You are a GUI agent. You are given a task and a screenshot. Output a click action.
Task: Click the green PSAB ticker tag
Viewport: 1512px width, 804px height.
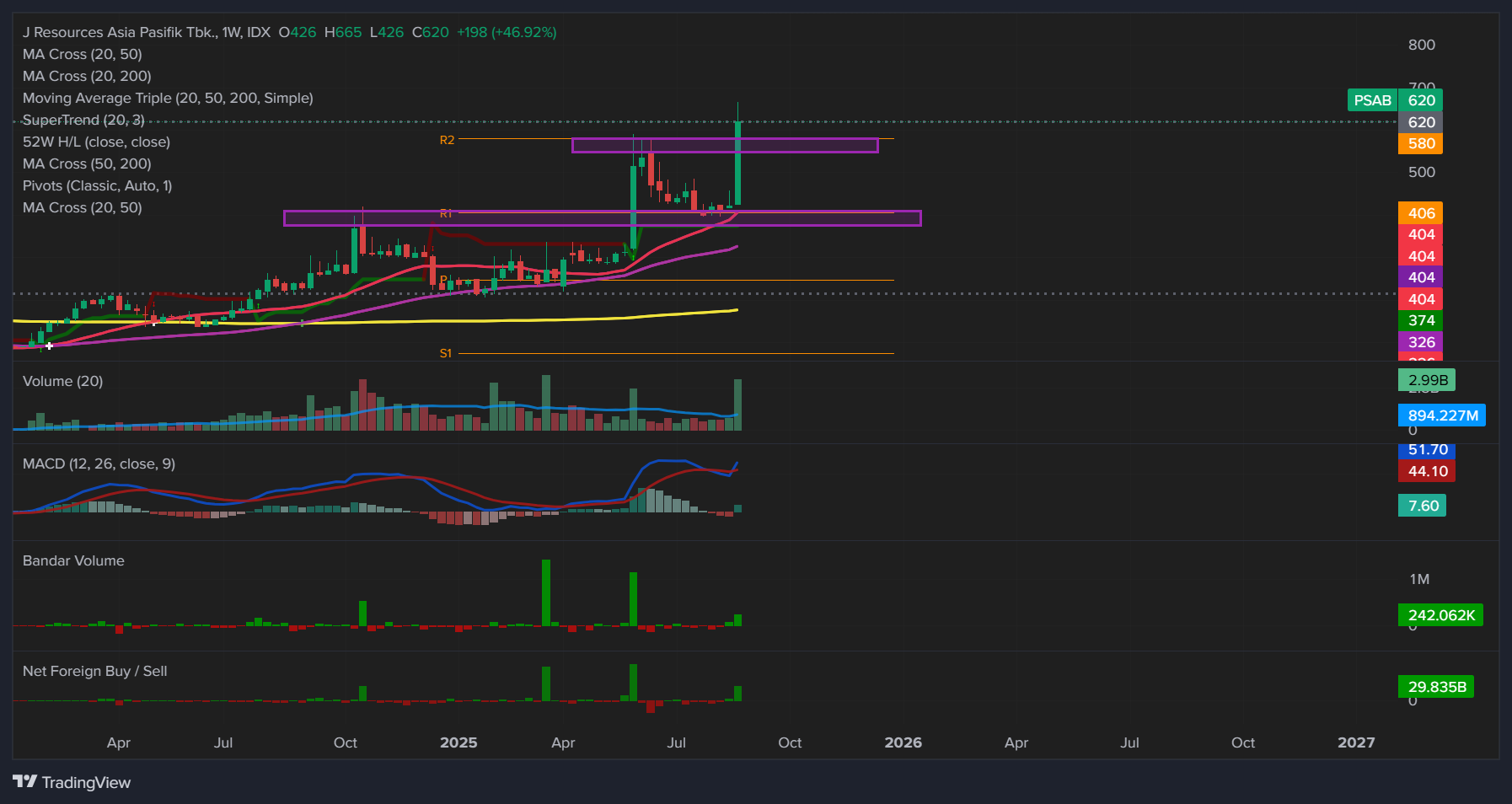(x=1372, y=100)
